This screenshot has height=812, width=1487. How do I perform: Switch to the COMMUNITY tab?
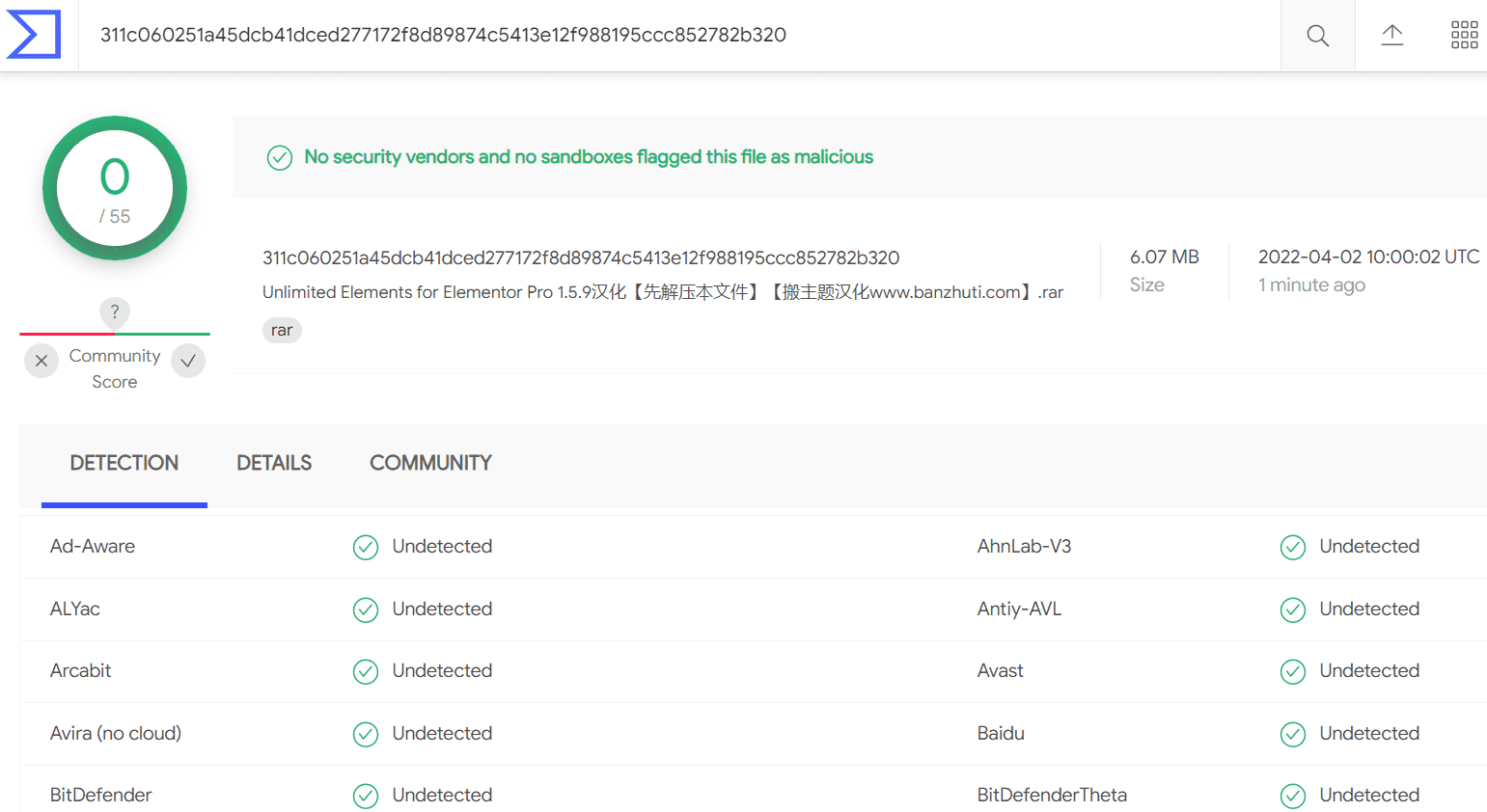(x=430, y=463)
